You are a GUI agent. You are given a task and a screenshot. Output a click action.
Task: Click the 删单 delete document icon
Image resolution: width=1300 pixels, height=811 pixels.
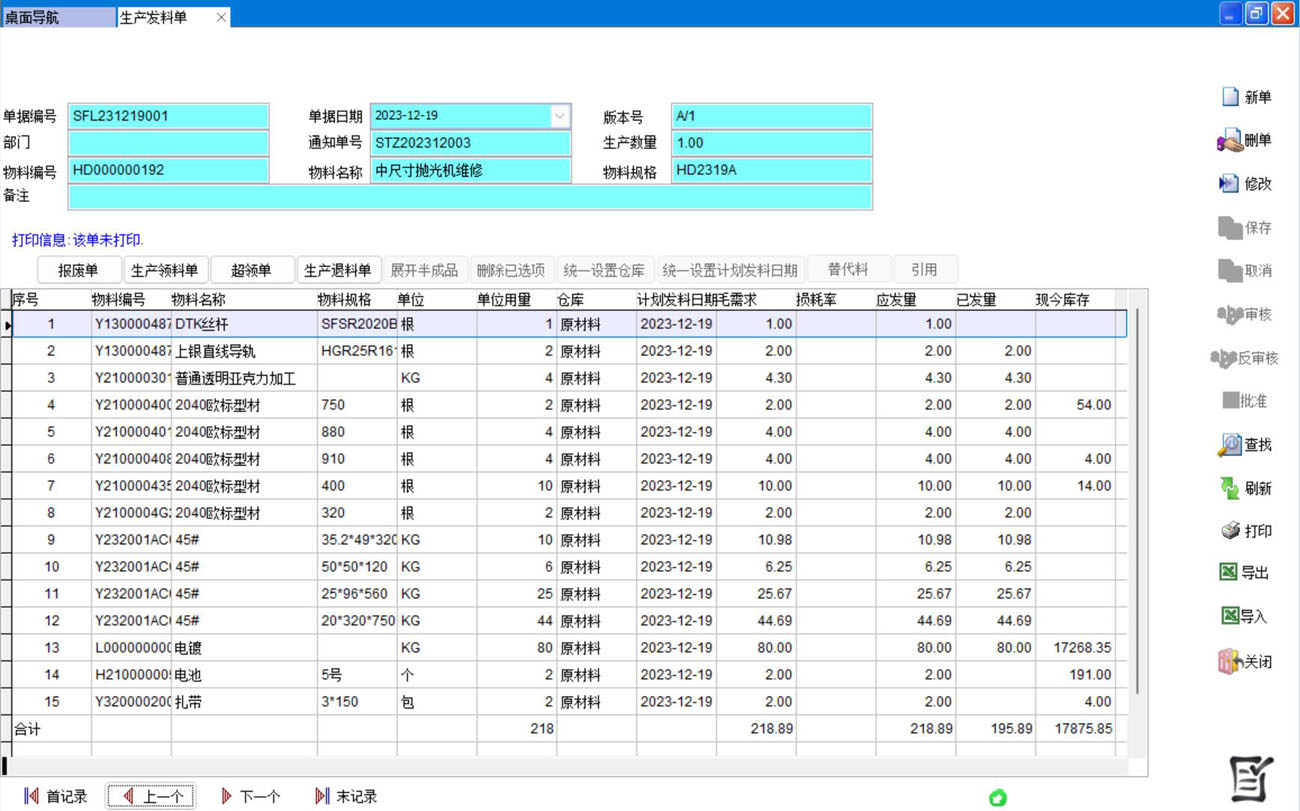coord(1230,141)
